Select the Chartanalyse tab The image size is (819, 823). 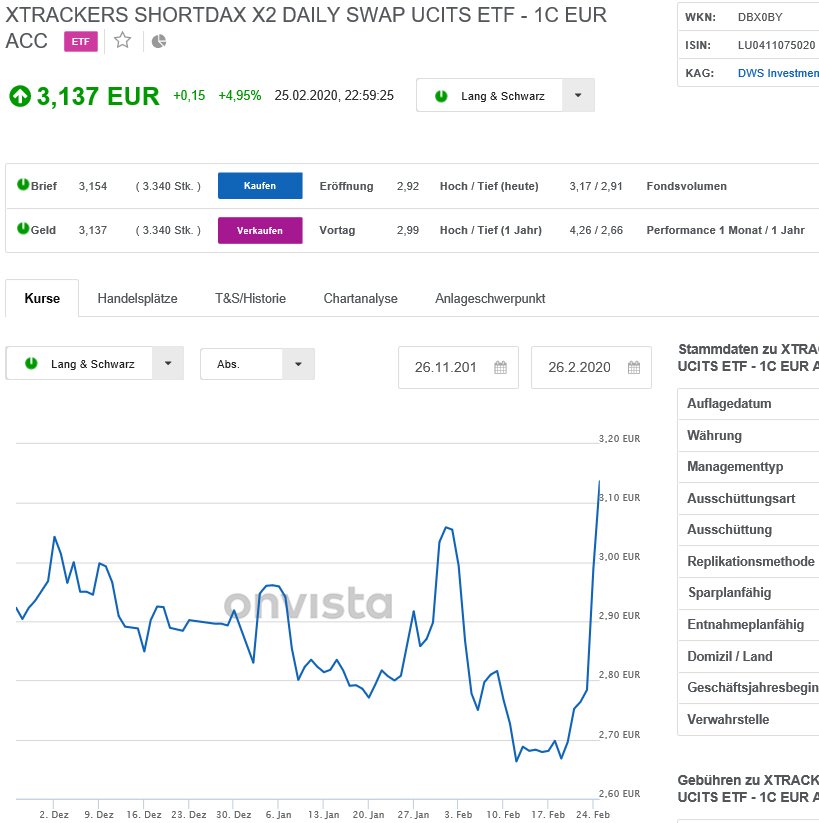[360, 298]
